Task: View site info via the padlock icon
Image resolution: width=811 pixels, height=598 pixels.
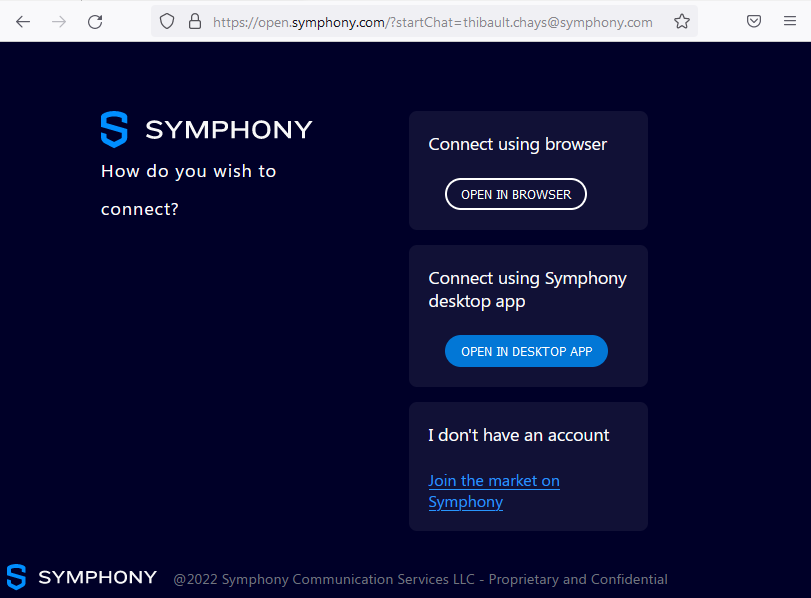Action: click(x=194, y=21)
